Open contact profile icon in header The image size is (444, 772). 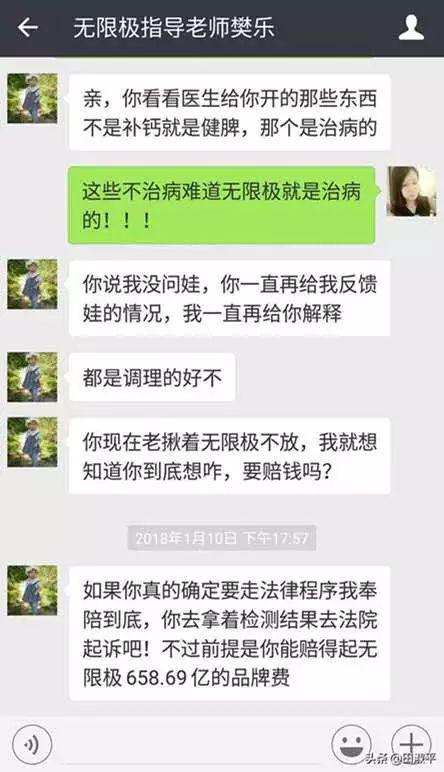pos(411,28)
